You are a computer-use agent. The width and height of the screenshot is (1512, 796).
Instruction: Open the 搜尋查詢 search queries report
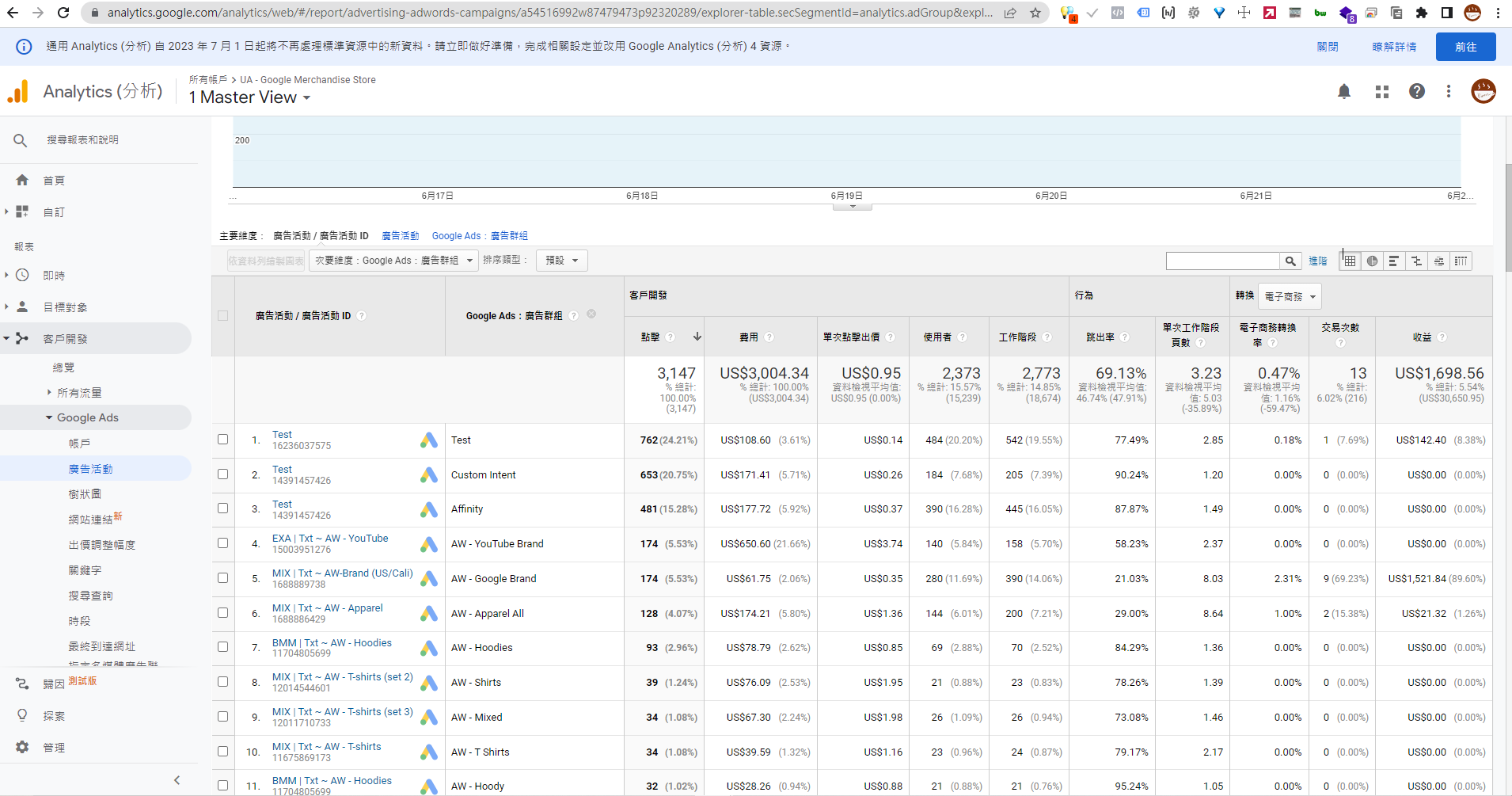click(x=90, y=596)
